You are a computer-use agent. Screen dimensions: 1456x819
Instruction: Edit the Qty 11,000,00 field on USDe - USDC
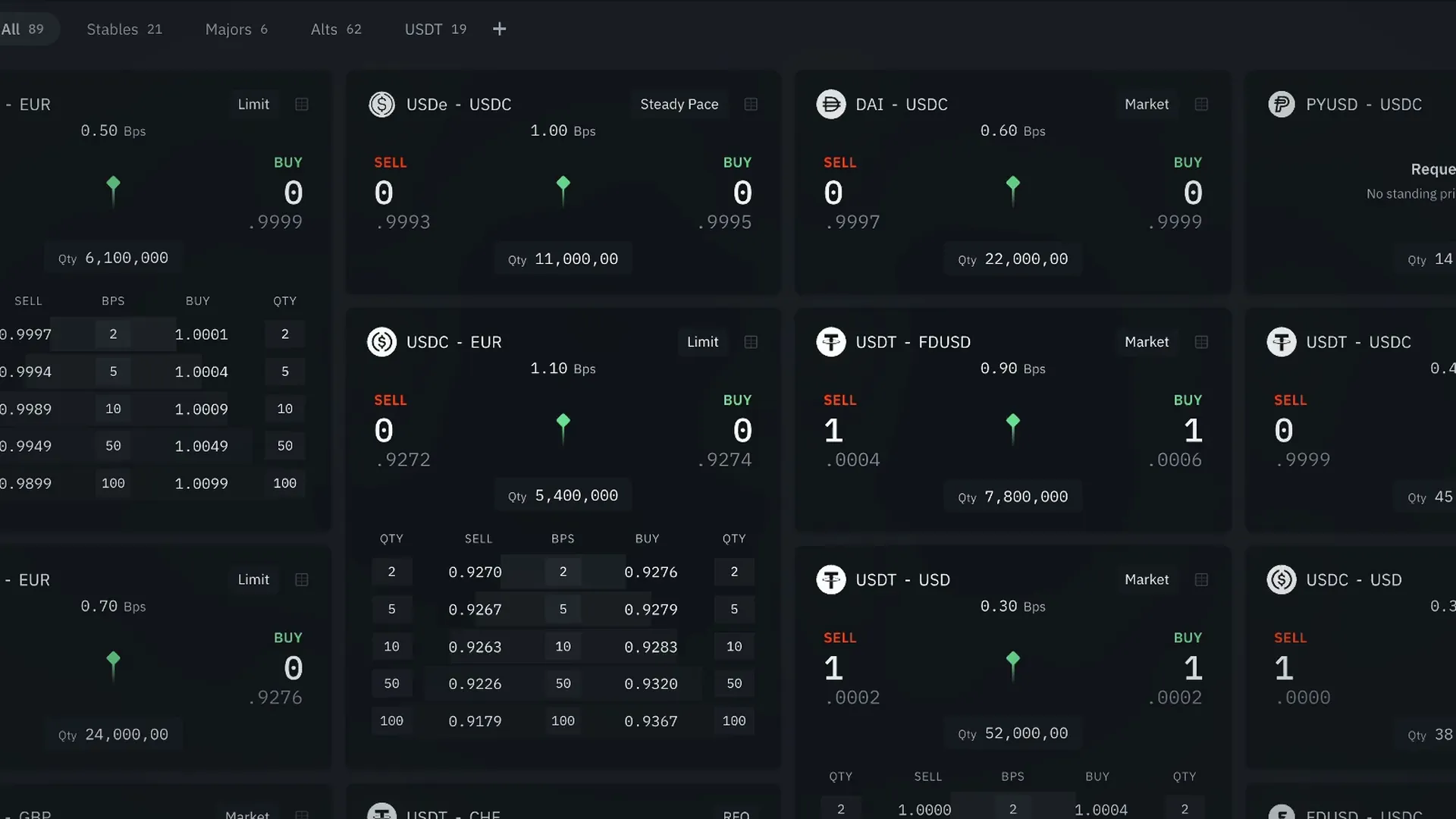(x=563, y=259)
